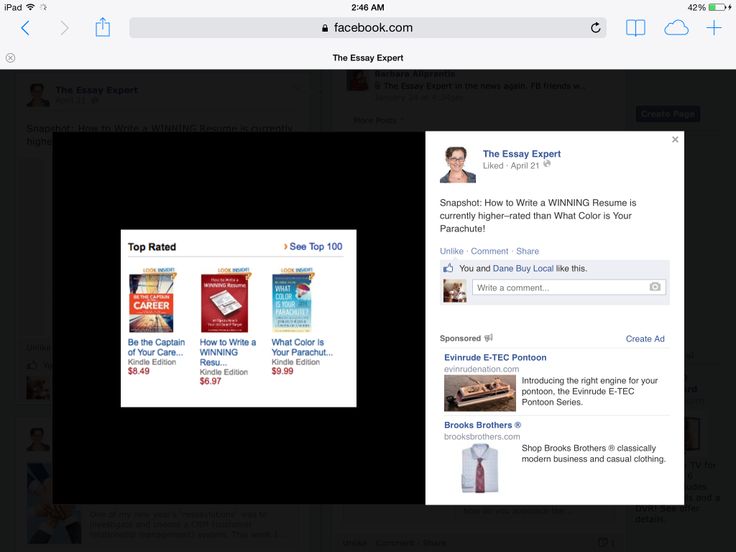Click evinrudenation.com text

click(x=481, y=369)
